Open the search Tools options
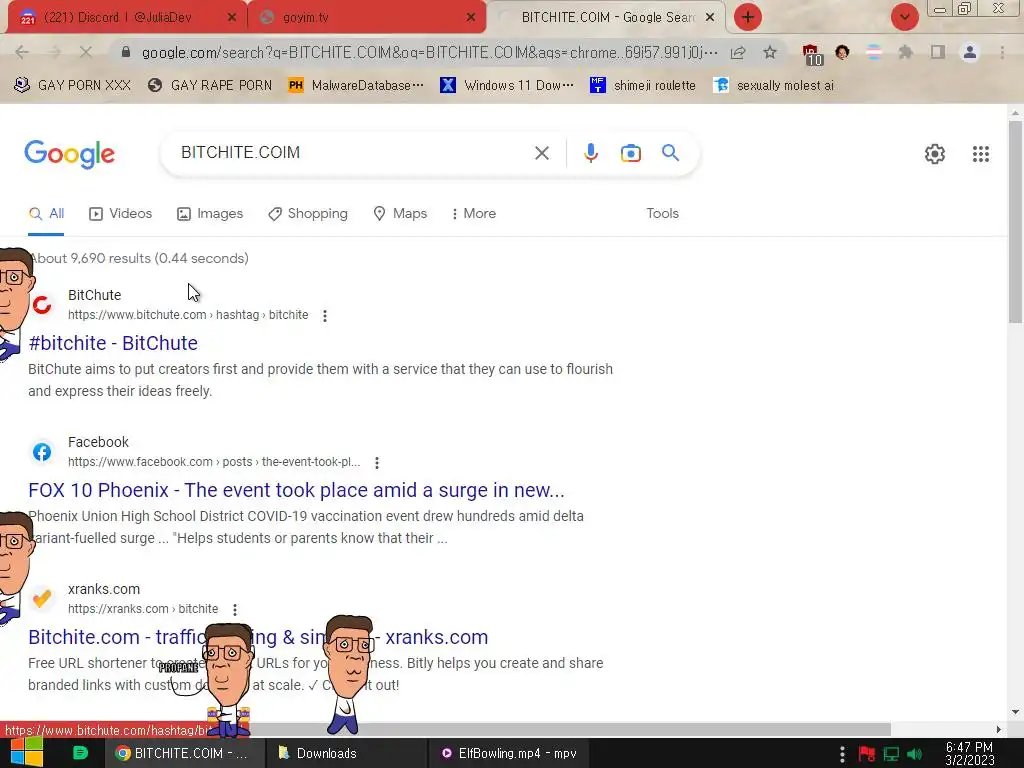The width and height of the screenshot is (1024, 768). (662, 214)
